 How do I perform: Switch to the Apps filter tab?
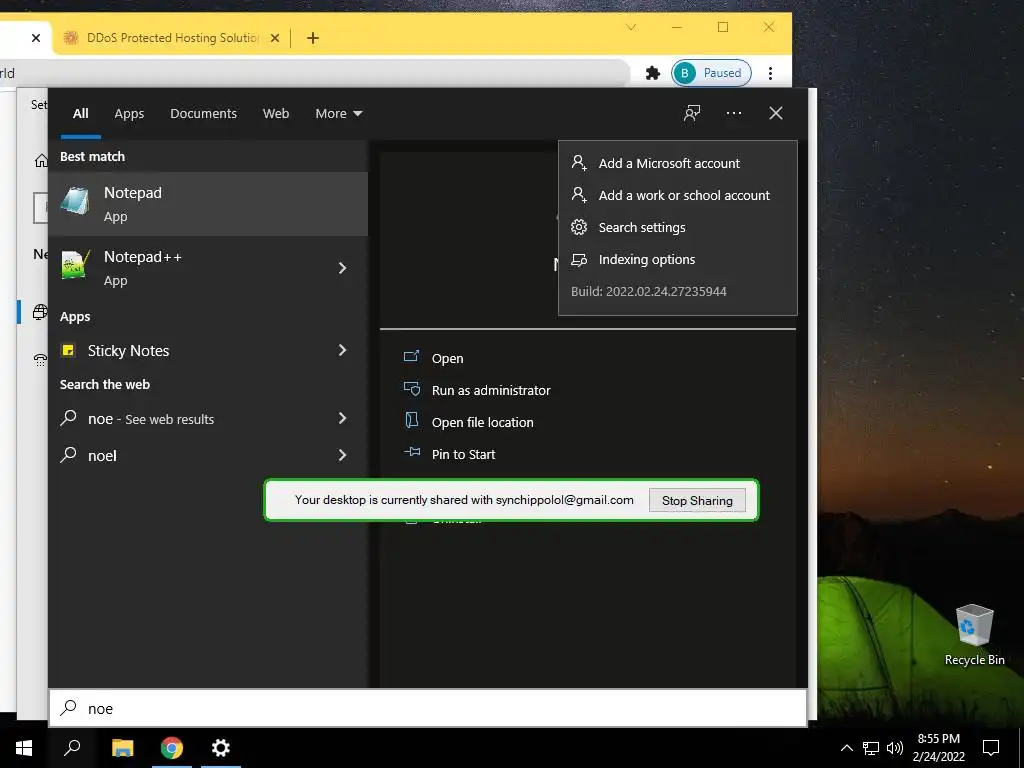[129, 114]
